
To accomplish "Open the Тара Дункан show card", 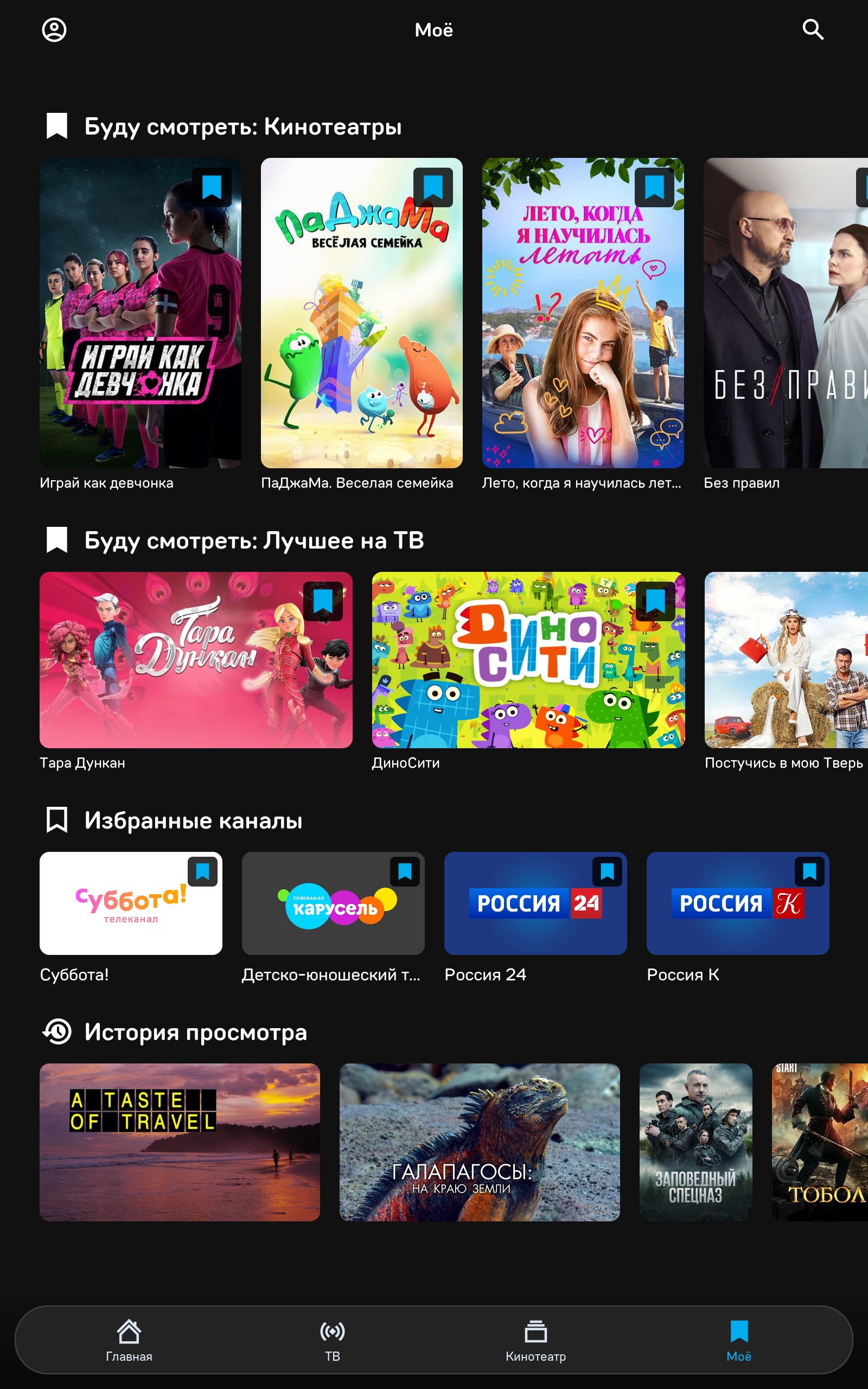I will point(196,660).
